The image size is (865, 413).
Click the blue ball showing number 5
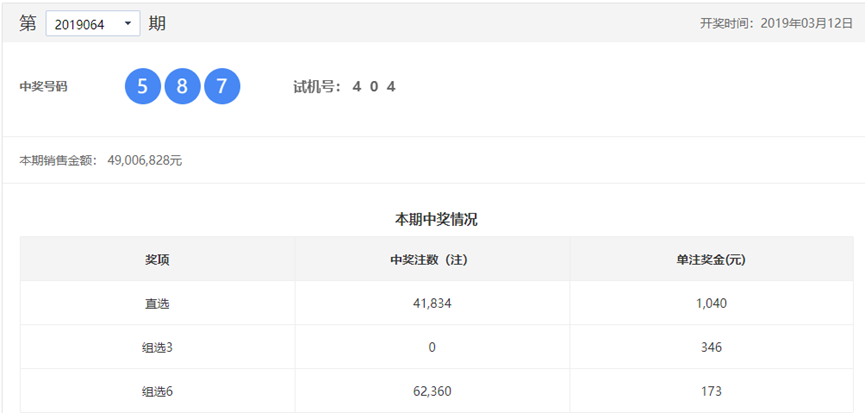point(142,86)
